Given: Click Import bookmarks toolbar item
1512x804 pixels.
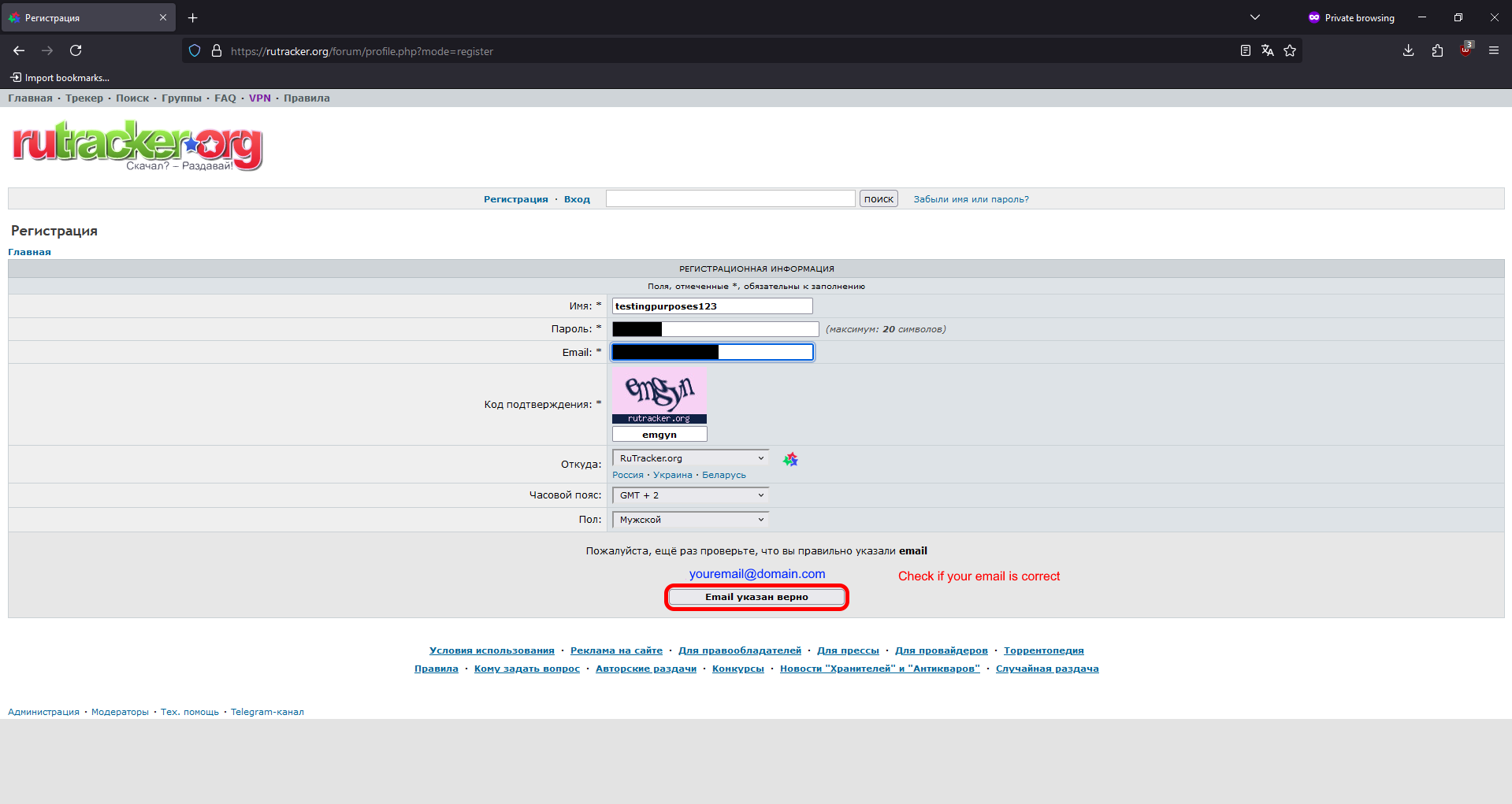Looking at the screenshot, I should coord(60,78).
